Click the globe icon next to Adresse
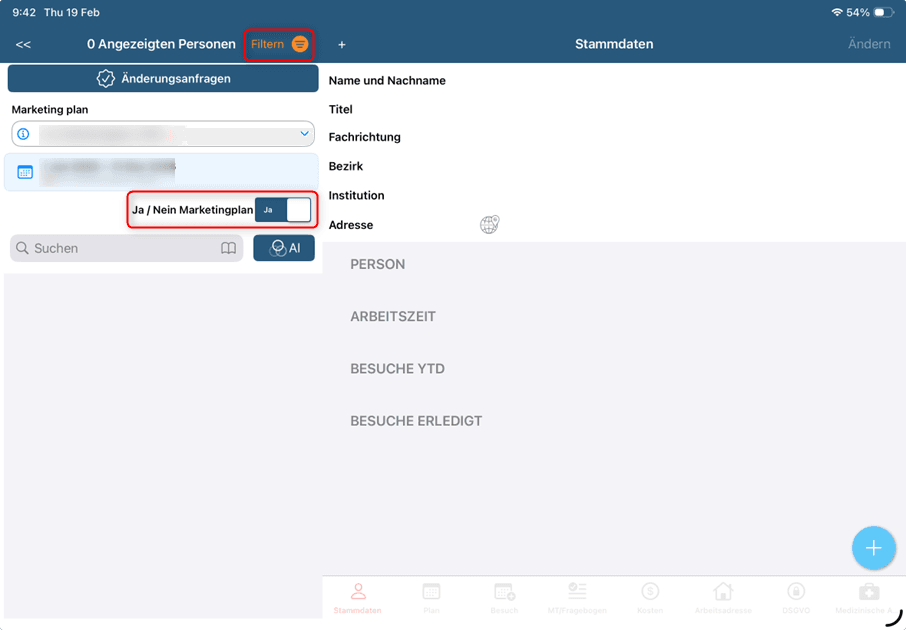The image size is (906, 630). (x=489, y=225)
